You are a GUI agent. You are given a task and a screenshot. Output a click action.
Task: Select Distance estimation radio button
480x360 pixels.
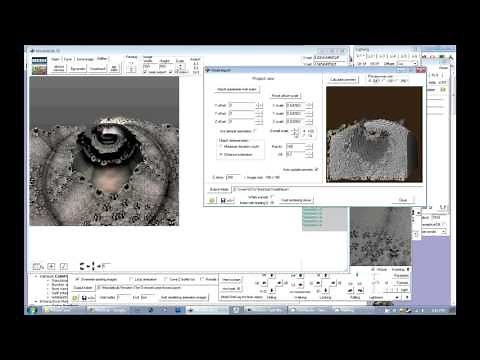click(221, 154)
